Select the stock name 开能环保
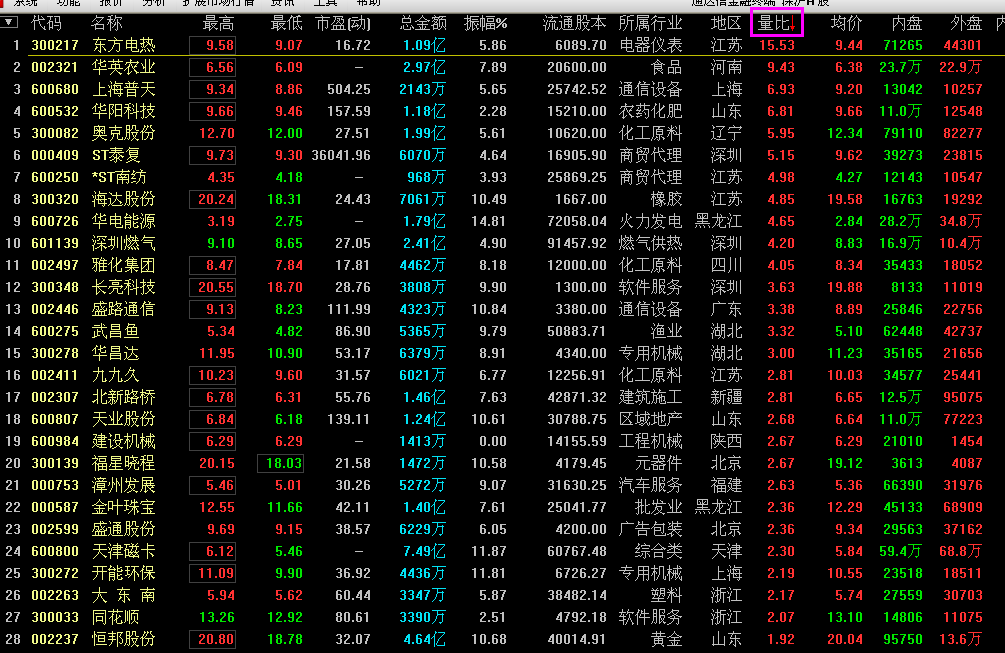 (124, 574)
